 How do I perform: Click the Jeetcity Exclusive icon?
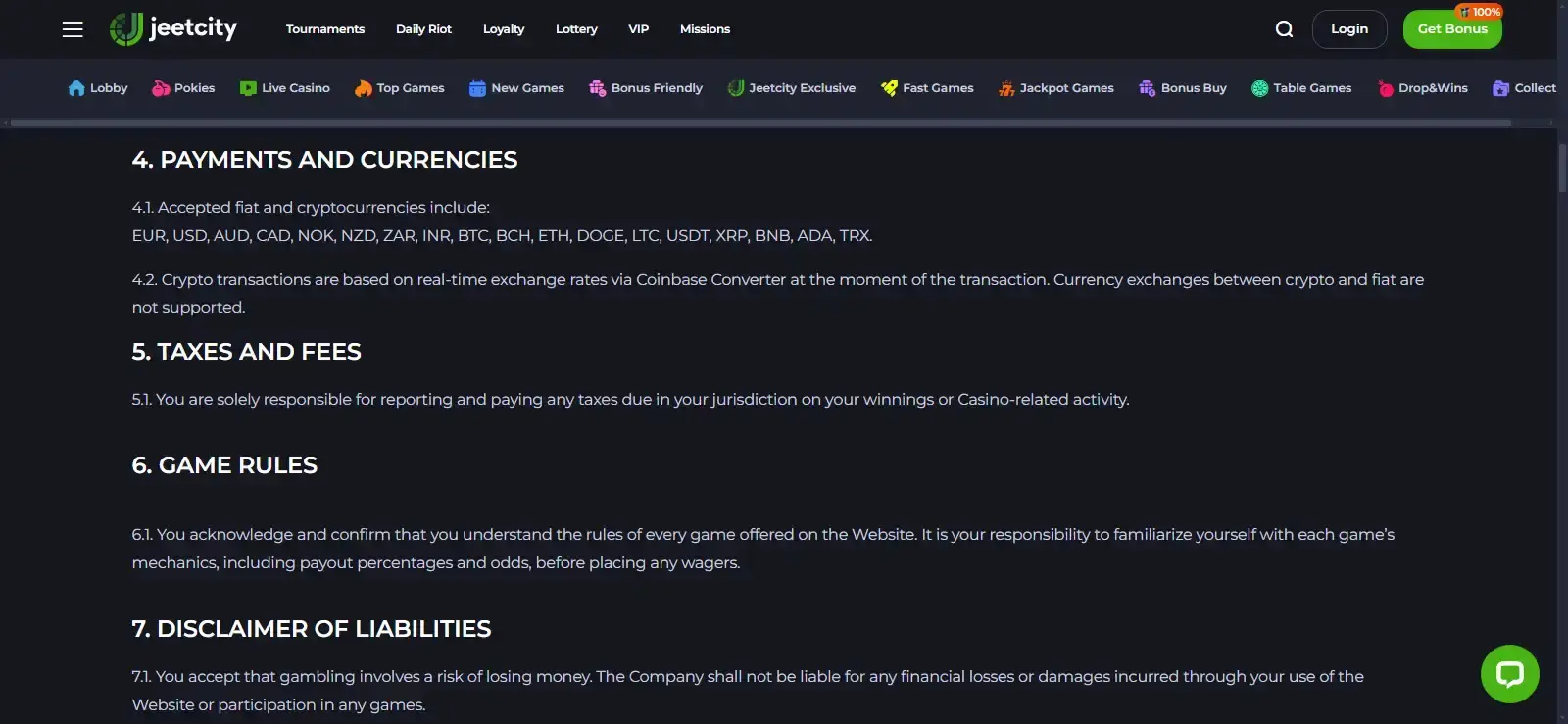(x=736, y=88)
